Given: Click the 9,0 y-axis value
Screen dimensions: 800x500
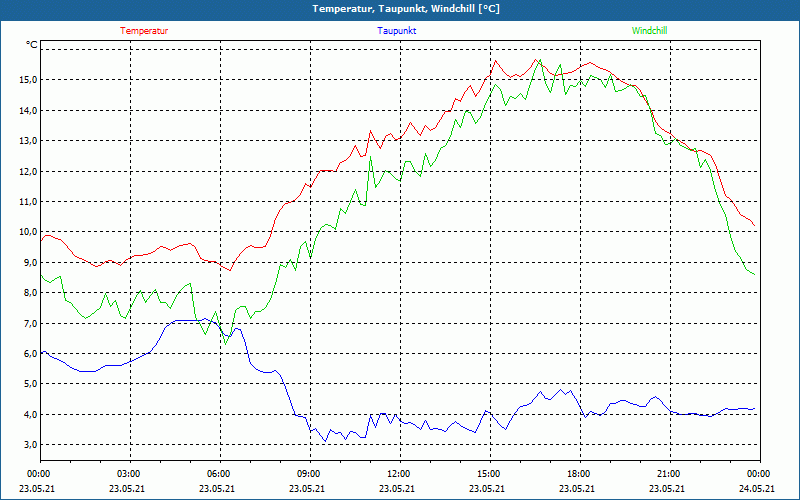Looking at the screenshot, I should tap(30, 262).
